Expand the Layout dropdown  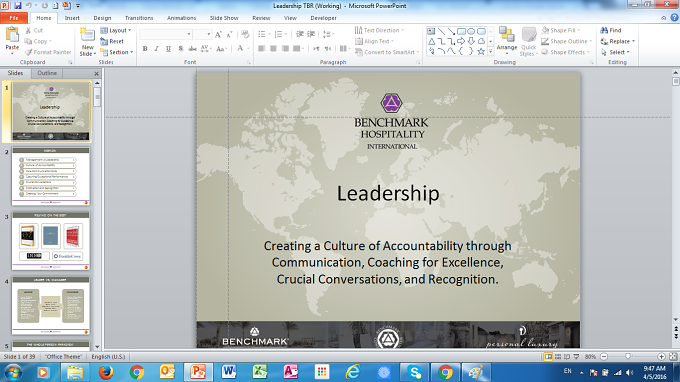click(116, 30)
